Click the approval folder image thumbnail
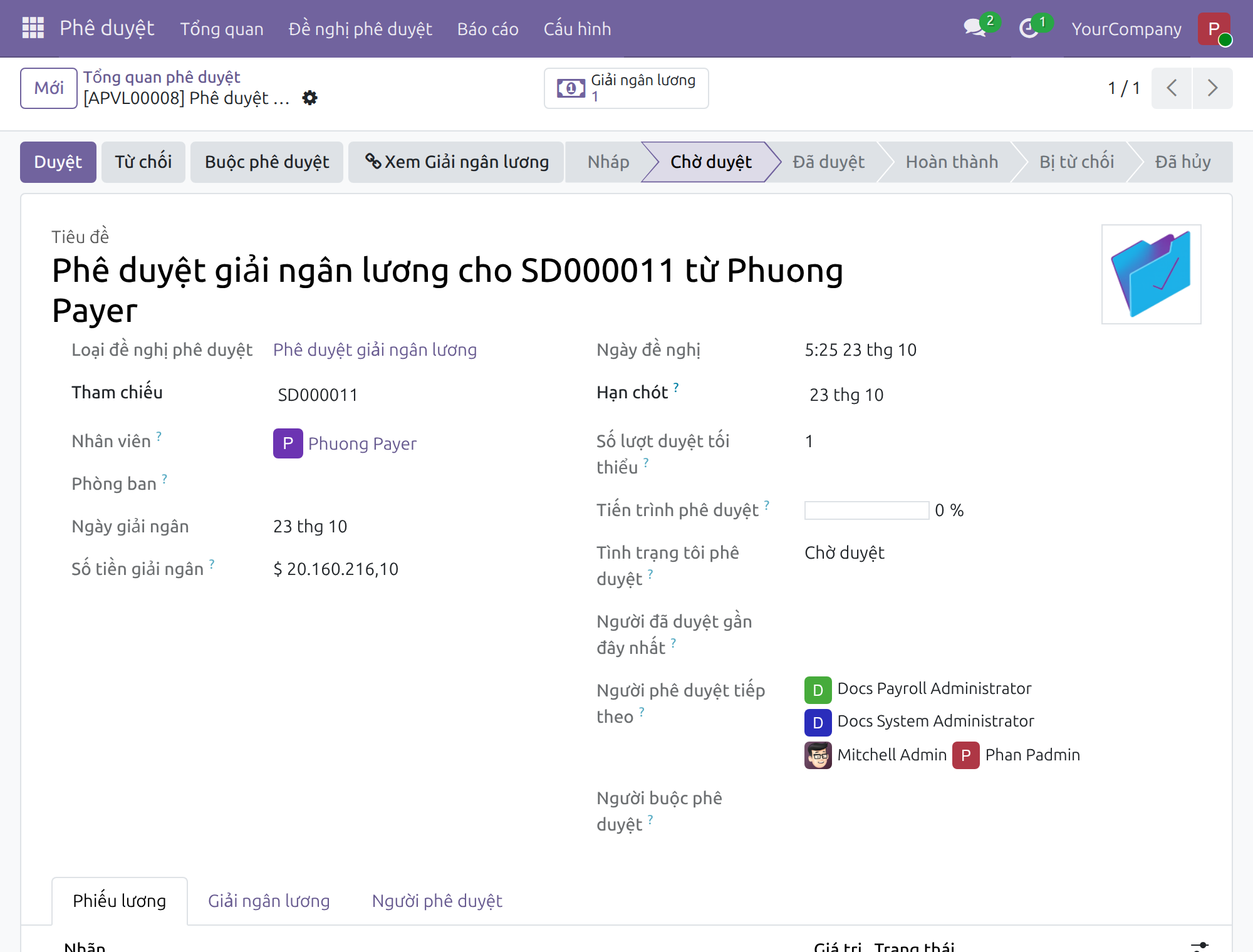This screenshot has width=1253, height=952. 1152,274
